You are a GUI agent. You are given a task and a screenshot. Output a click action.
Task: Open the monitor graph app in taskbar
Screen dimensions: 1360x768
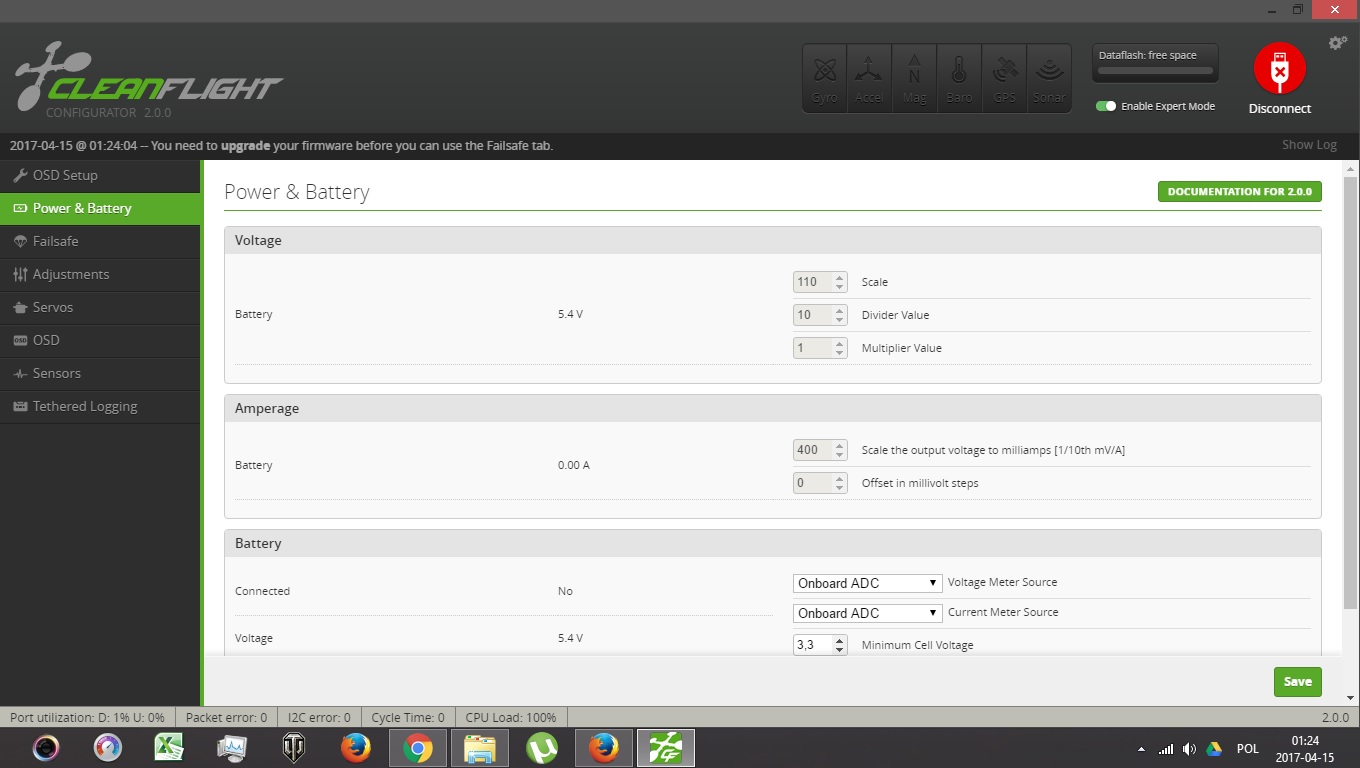pyautogui.click(x=232, y=748)
